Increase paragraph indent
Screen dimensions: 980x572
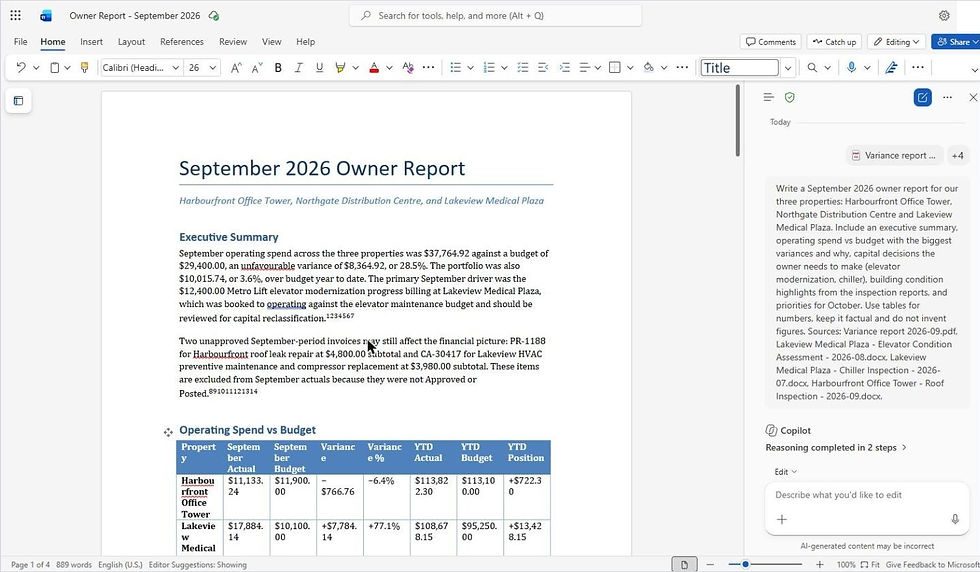coord(564,68)
